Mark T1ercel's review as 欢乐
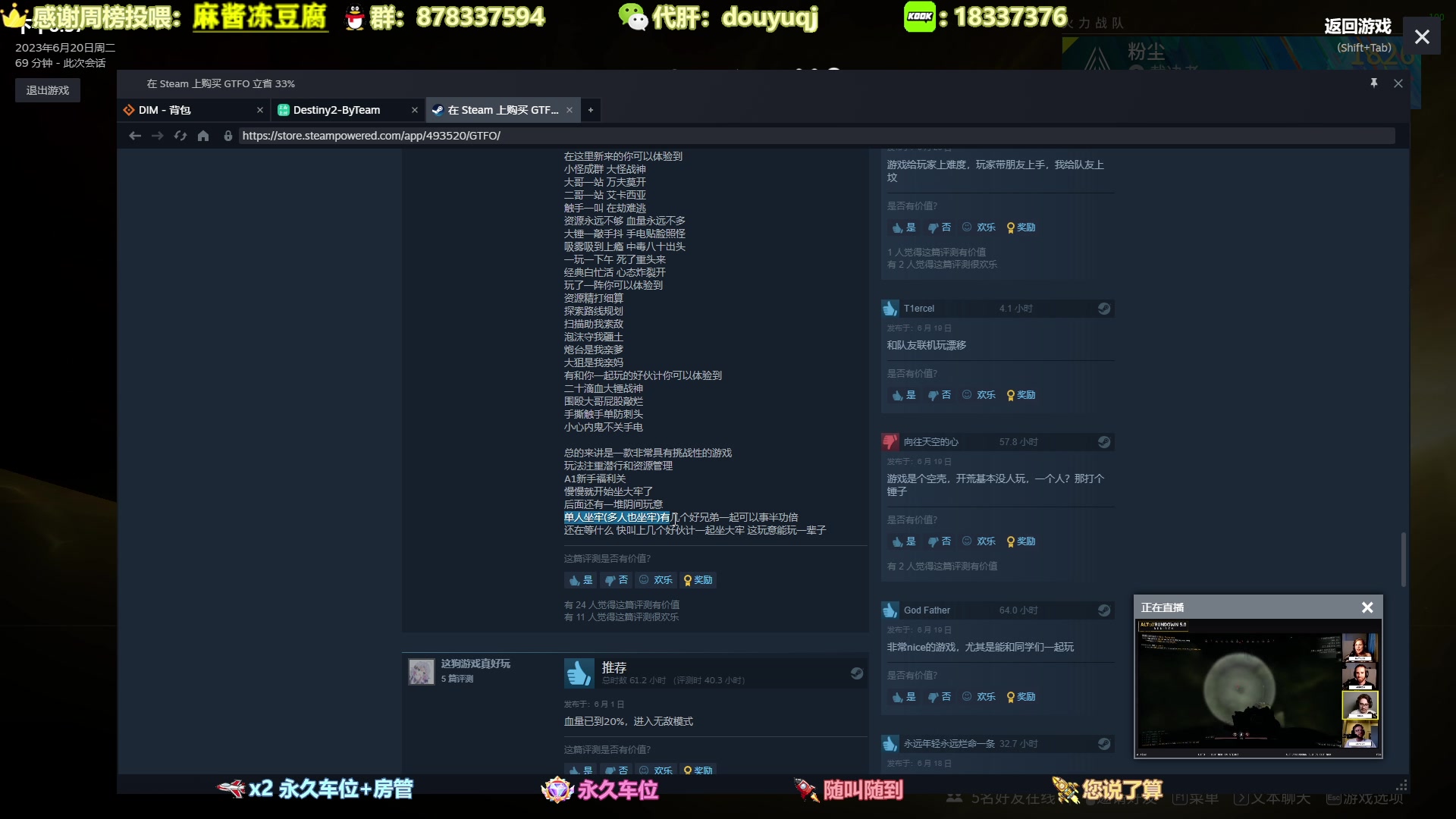Screen dimensions: 1456x819 point(979,395)
